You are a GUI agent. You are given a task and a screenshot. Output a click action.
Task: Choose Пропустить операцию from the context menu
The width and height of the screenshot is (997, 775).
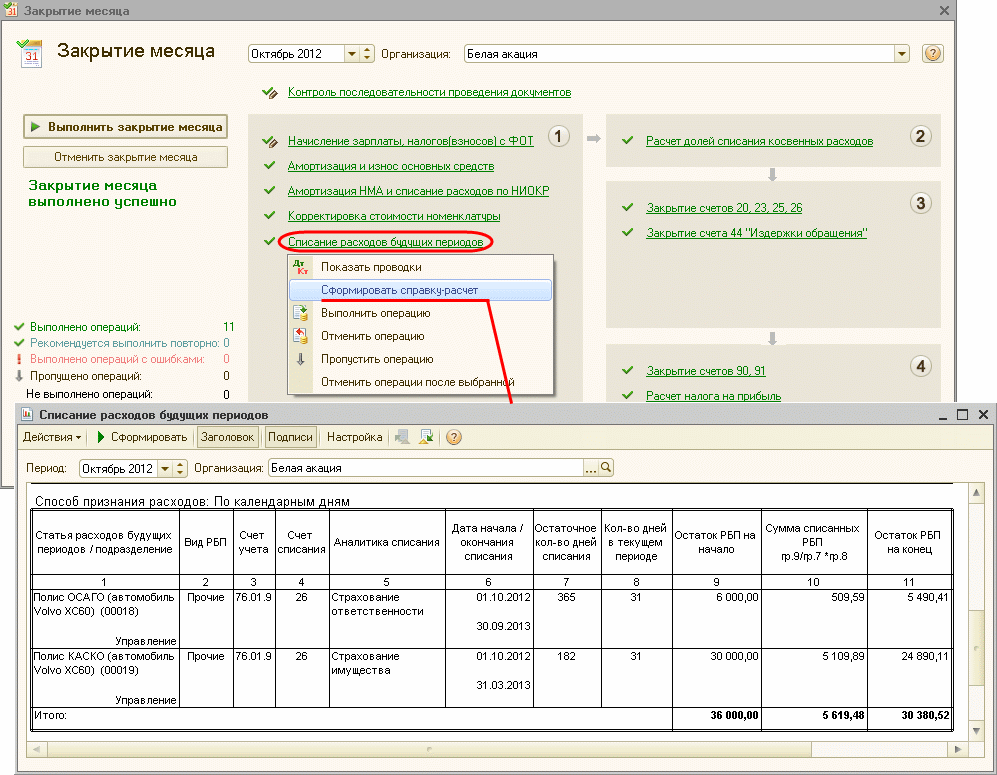click(376, 359)
